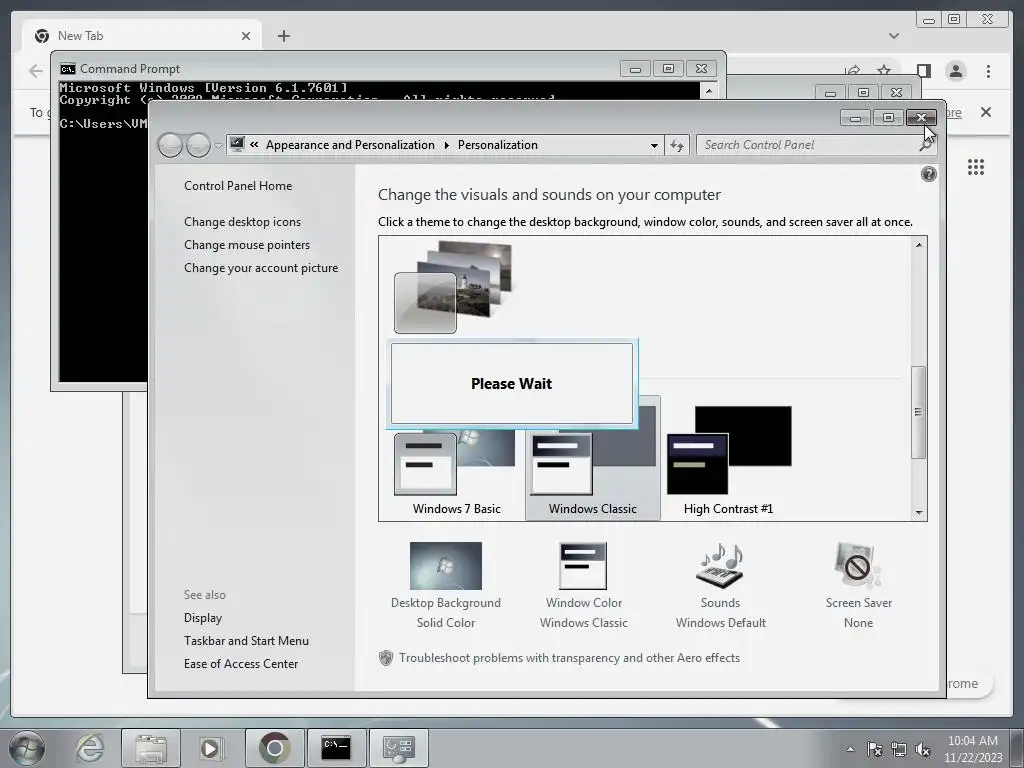
Task: Launch Internet Explorer from taskbar
Action: click(89, 748)
